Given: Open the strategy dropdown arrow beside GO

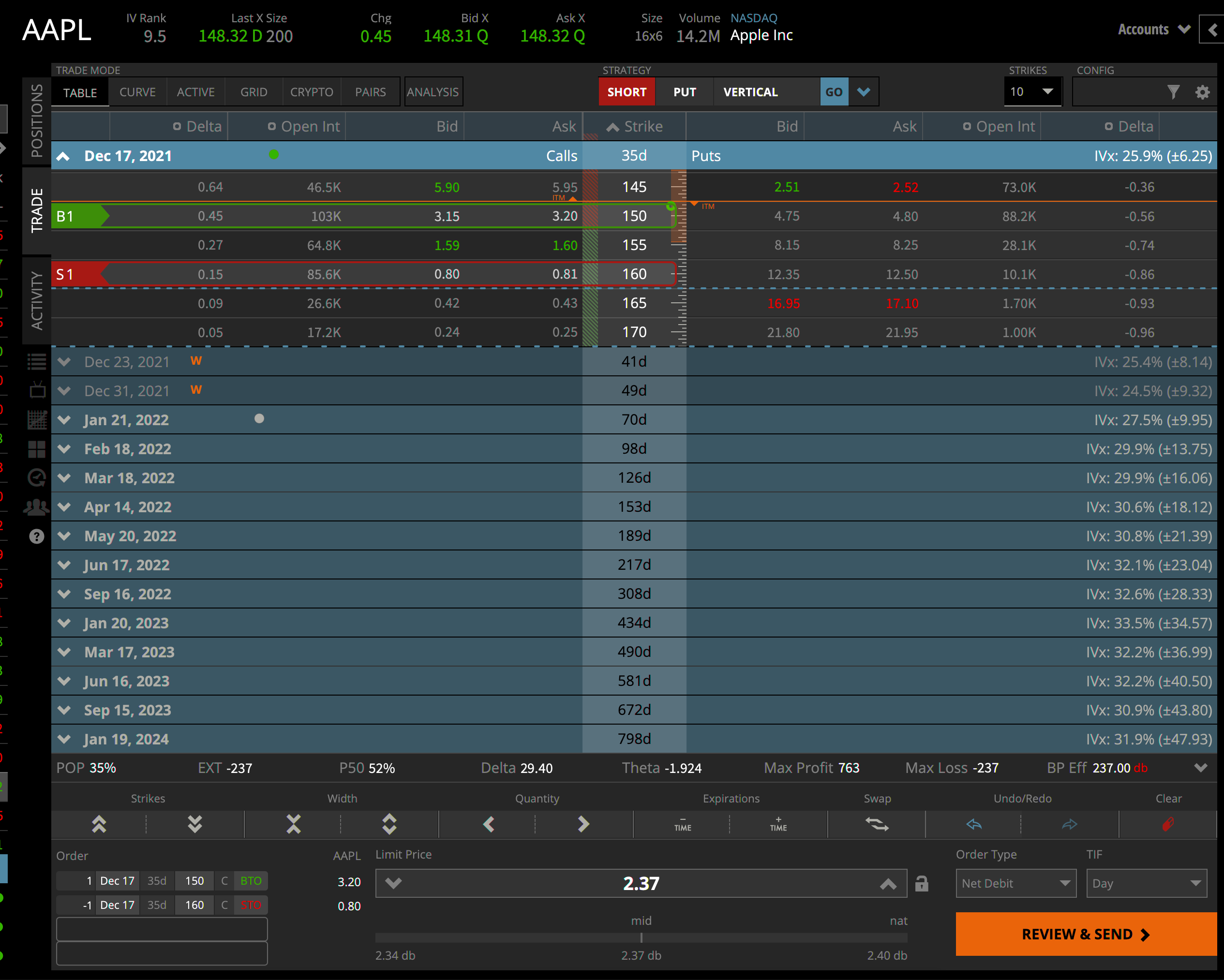Looking at the screenshot, I should (864, 92).
